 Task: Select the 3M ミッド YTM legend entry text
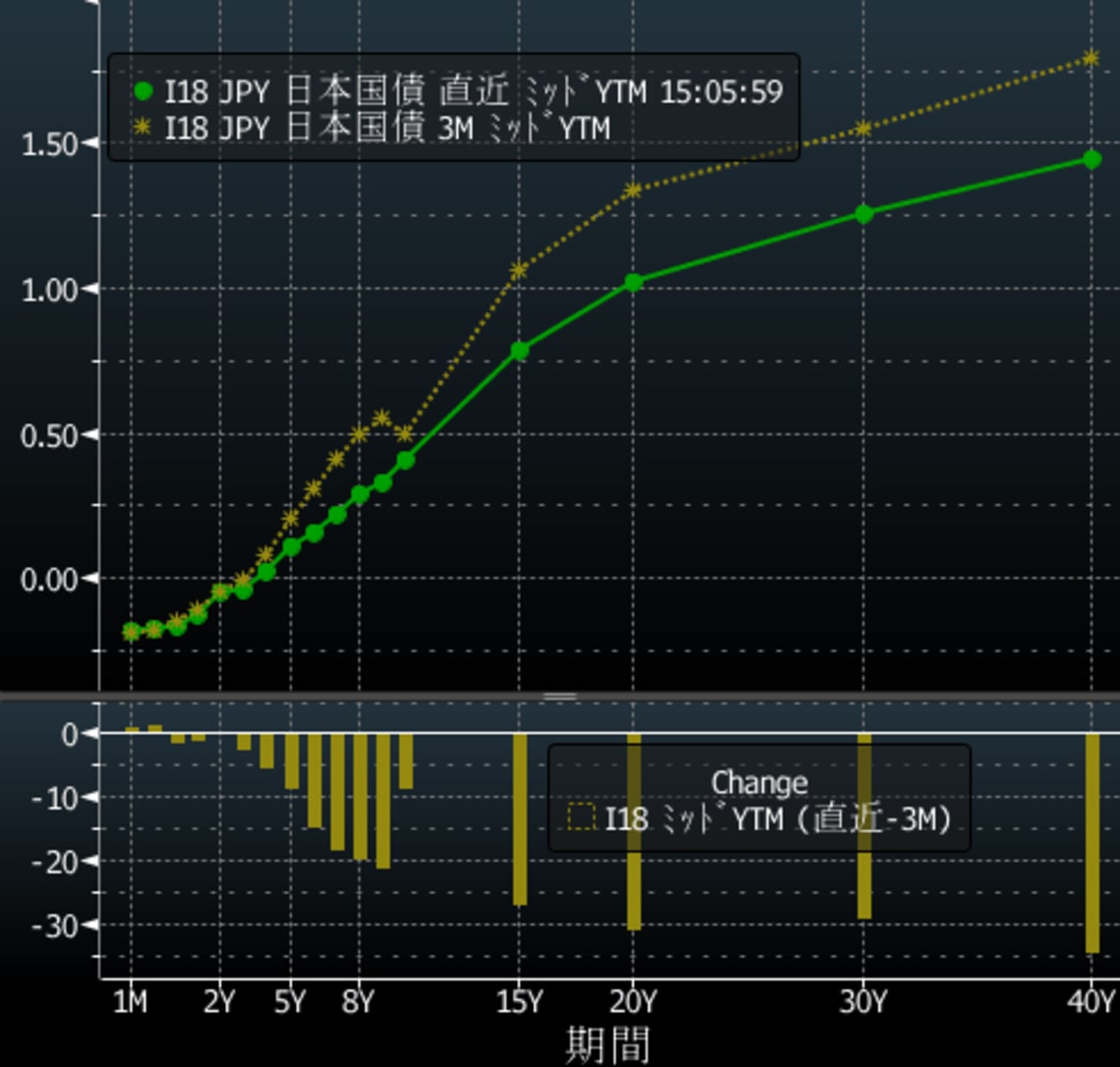[387, 128]
